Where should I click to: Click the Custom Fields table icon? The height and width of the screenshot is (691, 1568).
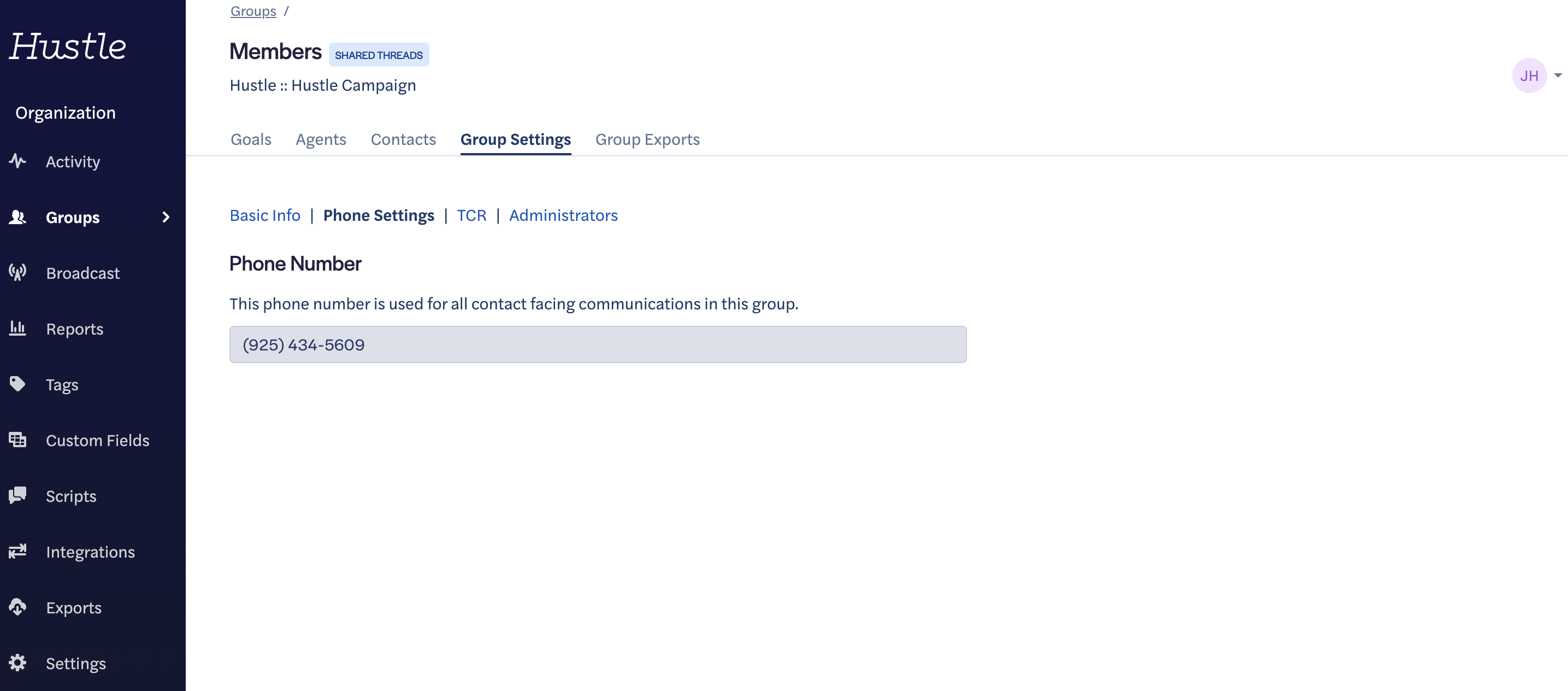[17, 440]
